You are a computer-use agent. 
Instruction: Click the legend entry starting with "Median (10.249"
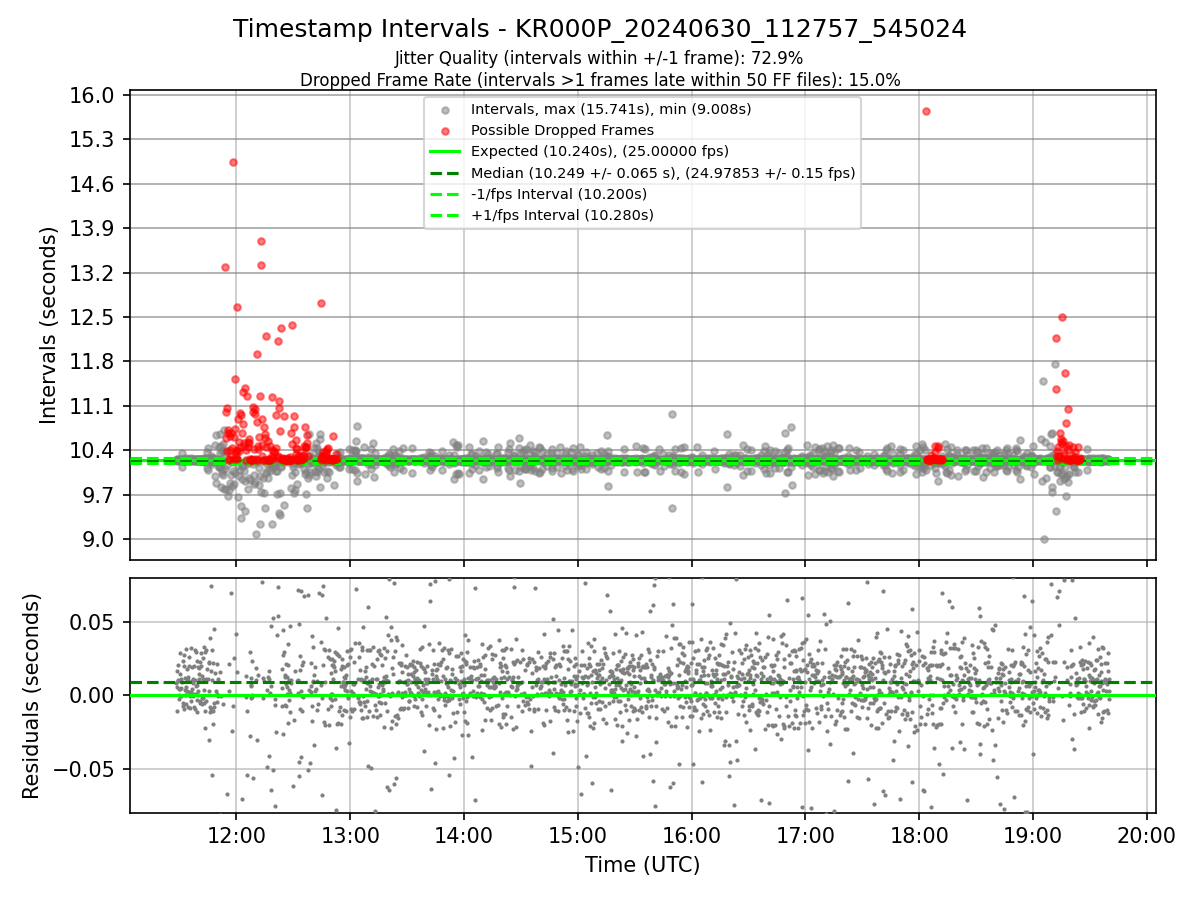click(x=663, y=173)
